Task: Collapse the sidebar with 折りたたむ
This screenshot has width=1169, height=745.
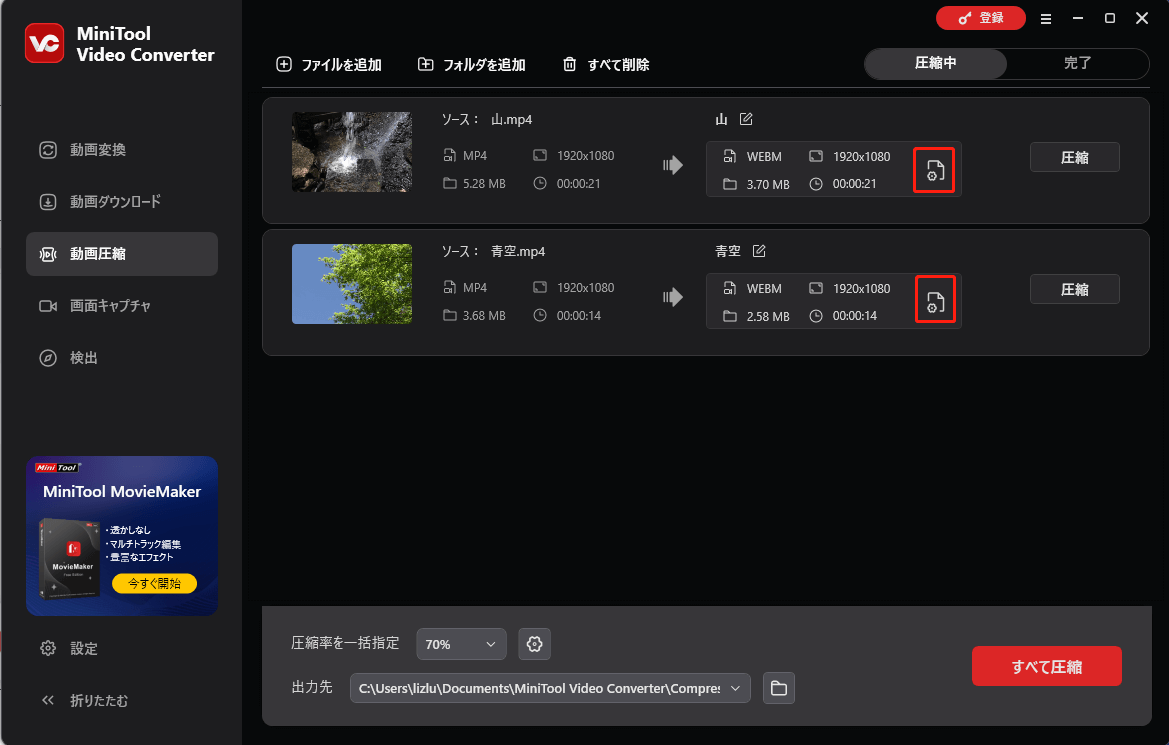Action: [84, 700]
